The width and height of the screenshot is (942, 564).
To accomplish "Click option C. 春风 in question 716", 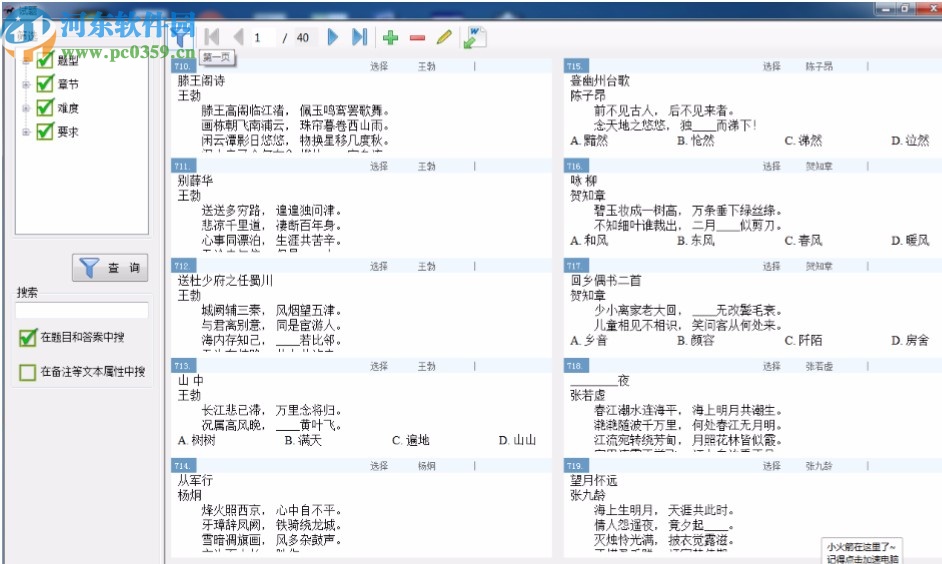I will tap(803, 241).
